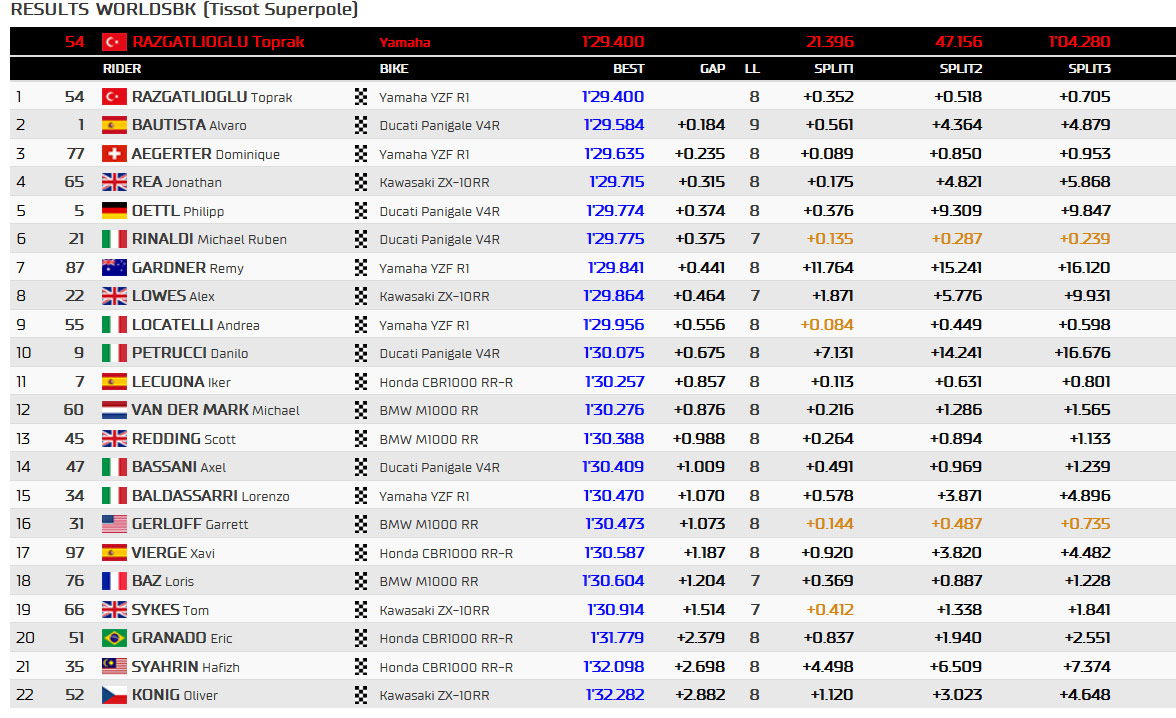Click Spanish flag next to LECUONA Iker

pos(114,382)
